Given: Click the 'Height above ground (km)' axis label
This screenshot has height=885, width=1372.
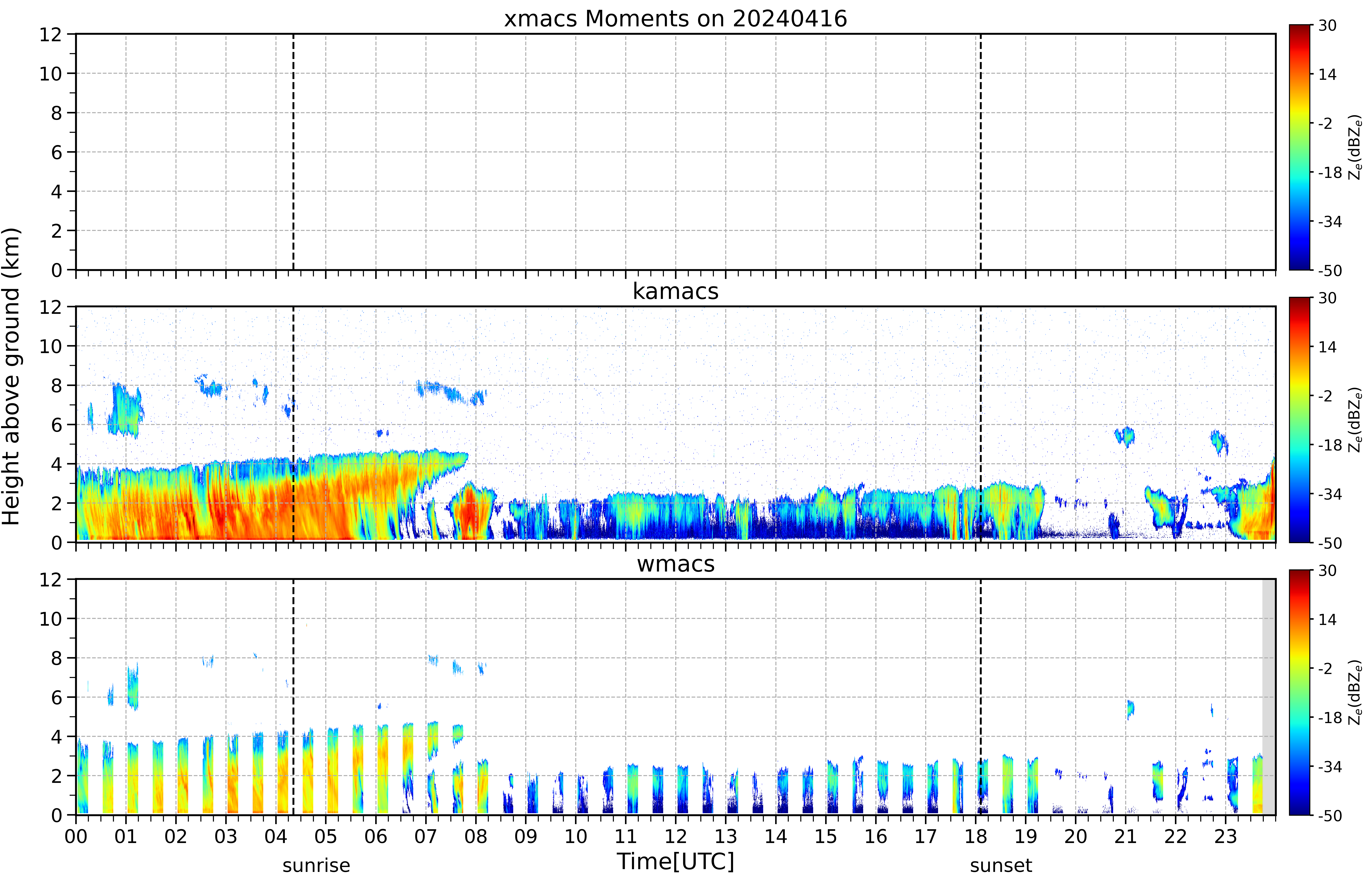Looking at the screenshot, I should coord(11,376).
